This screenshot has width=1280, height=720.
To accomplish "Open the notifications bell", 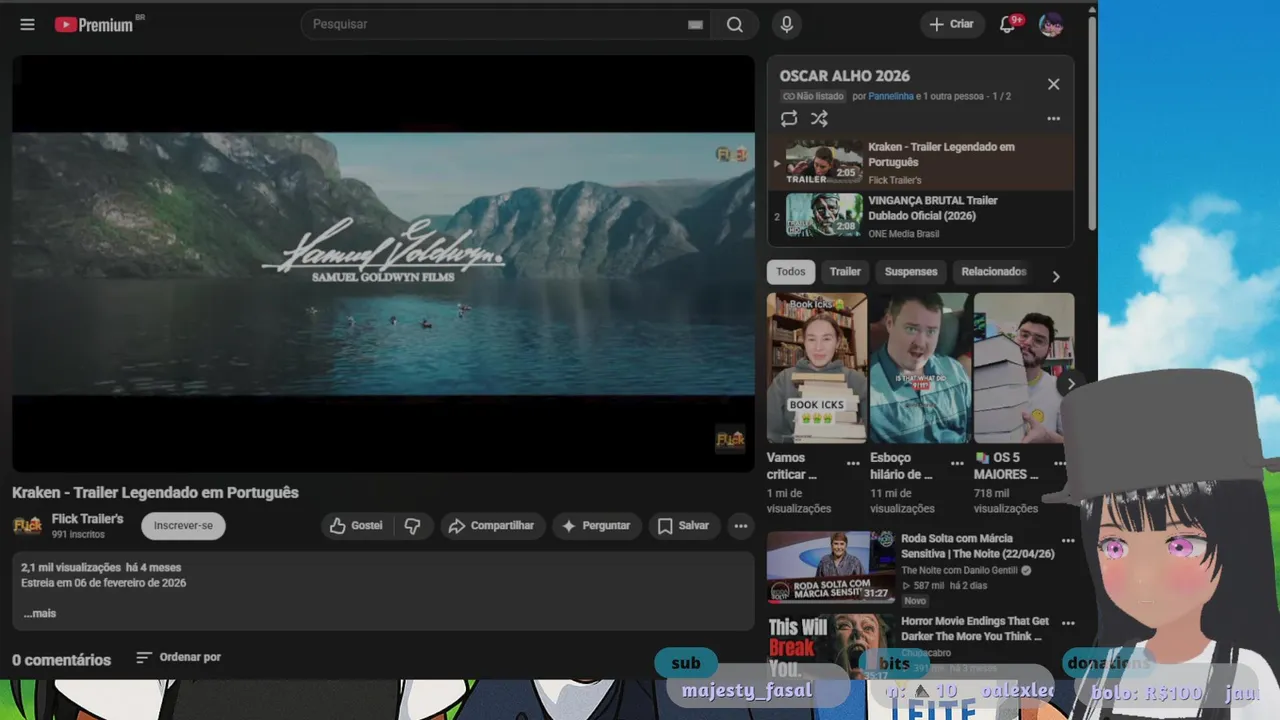I will click(x=1008, y=24).
